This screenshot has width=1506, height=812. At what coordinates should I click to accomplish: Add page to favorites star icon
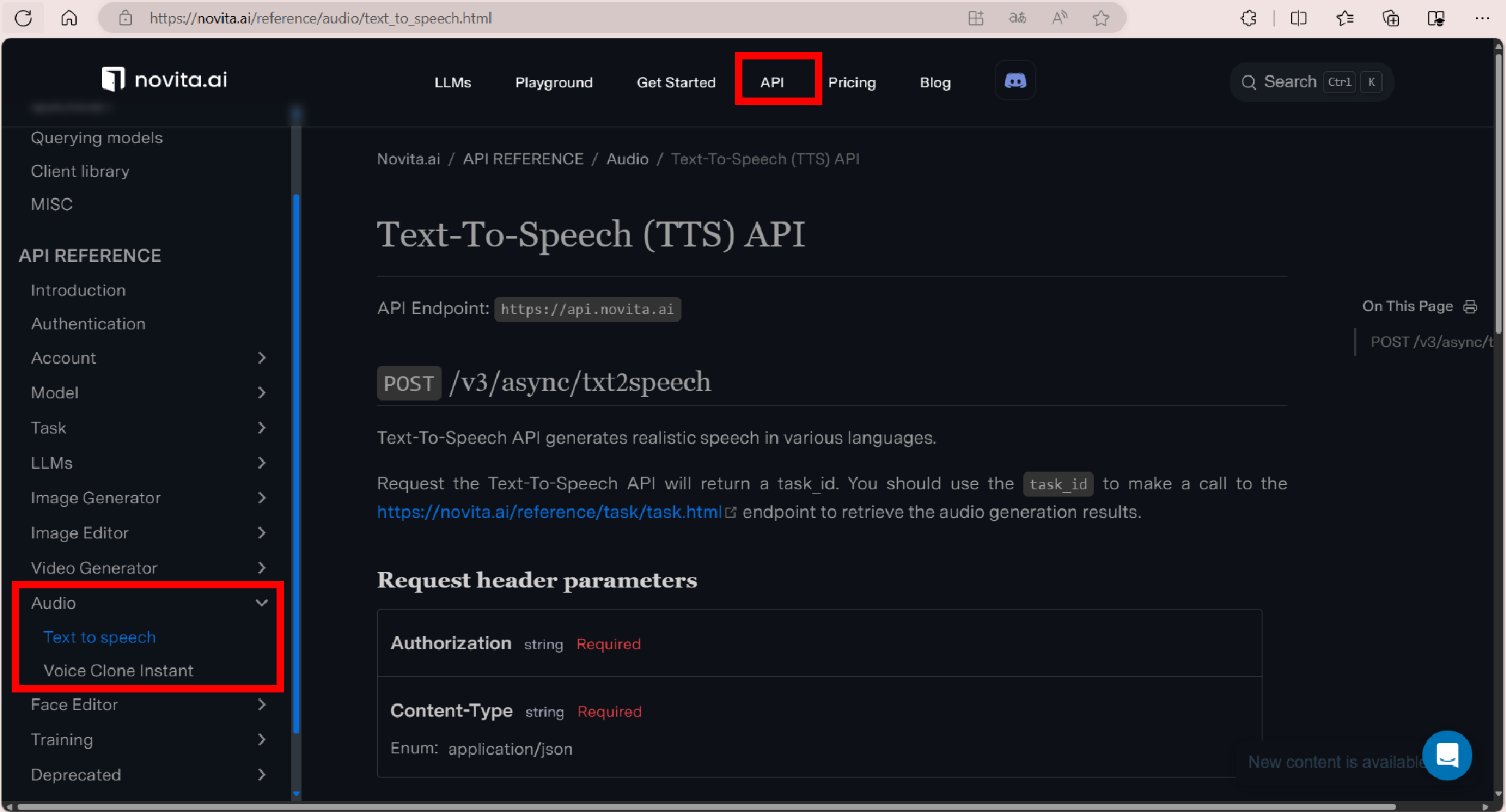tap(1100, 18)
